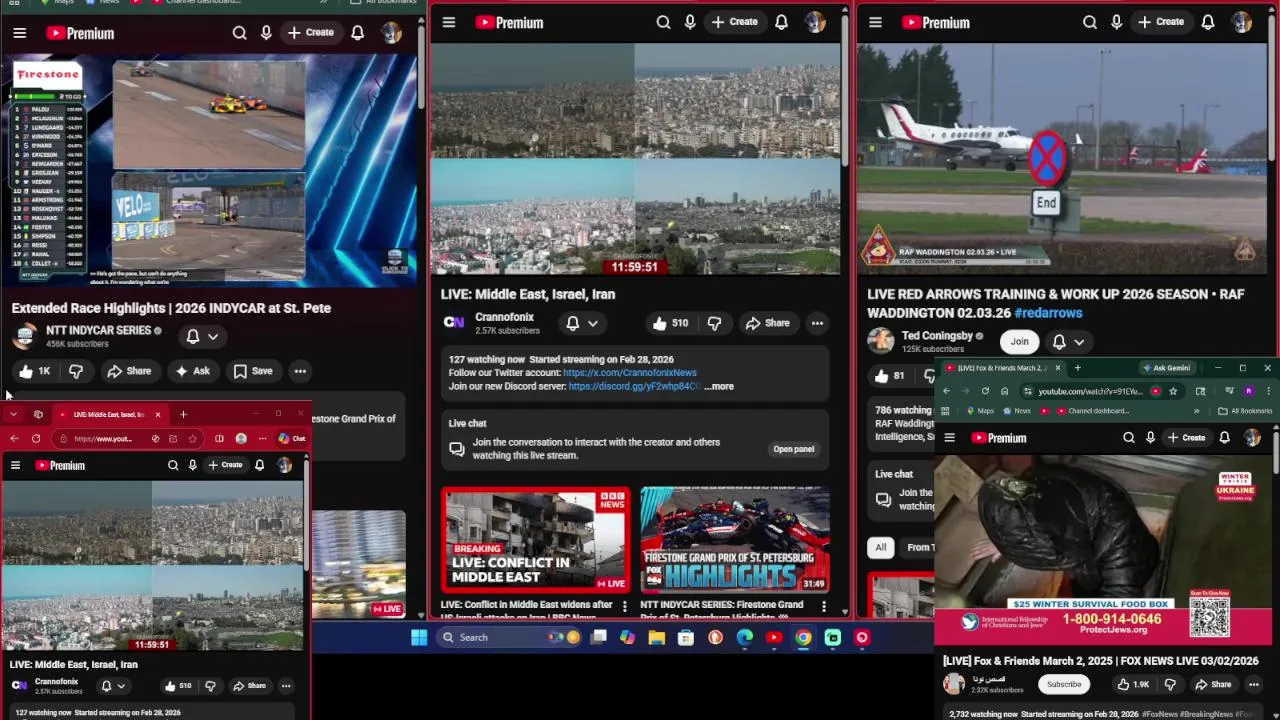Viewport: 1280px width, 720px height.
Task: Open new tab in Fox & Friends window
Action: pyautogui.click(x=1077, y=368)
